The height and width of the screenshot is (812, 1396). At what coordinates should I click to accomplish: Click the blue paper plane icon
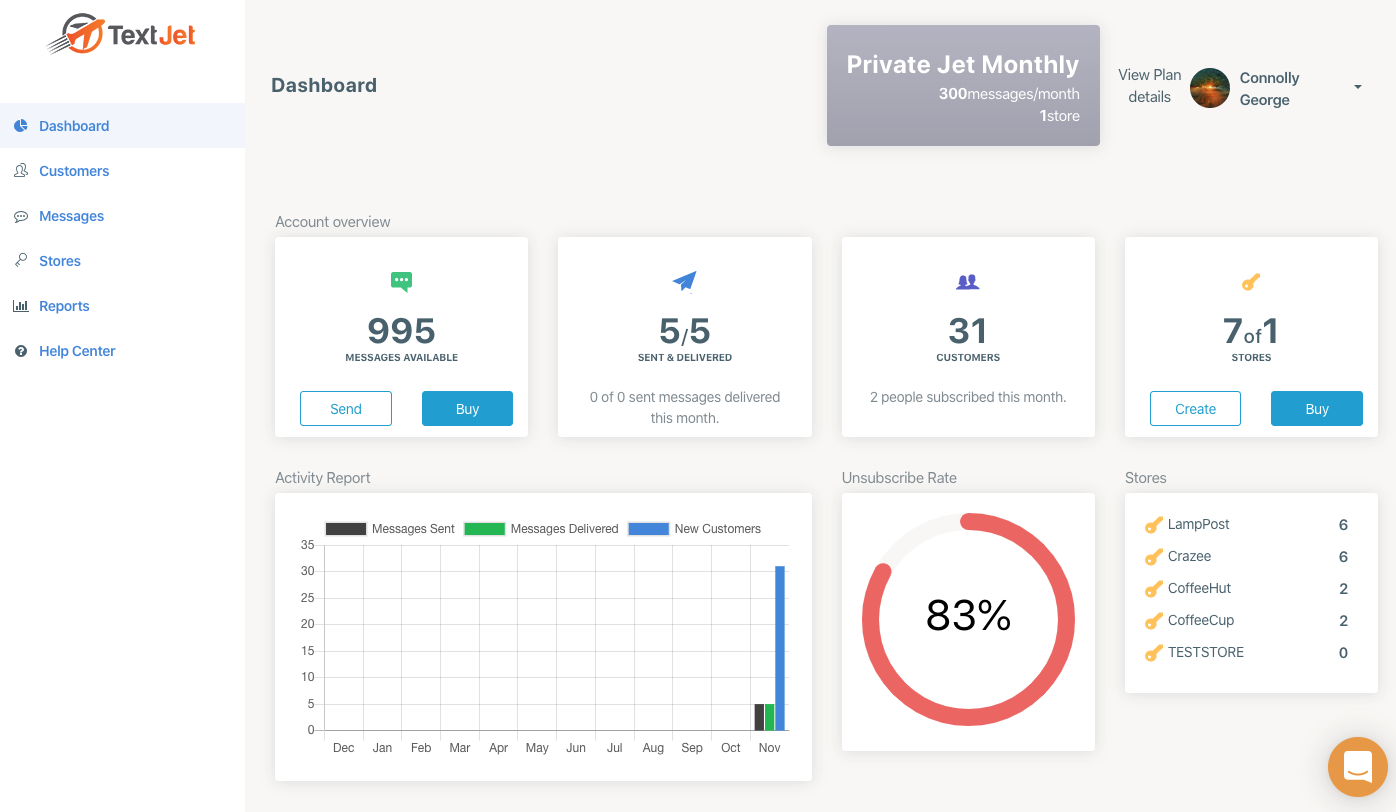(684, 281)
